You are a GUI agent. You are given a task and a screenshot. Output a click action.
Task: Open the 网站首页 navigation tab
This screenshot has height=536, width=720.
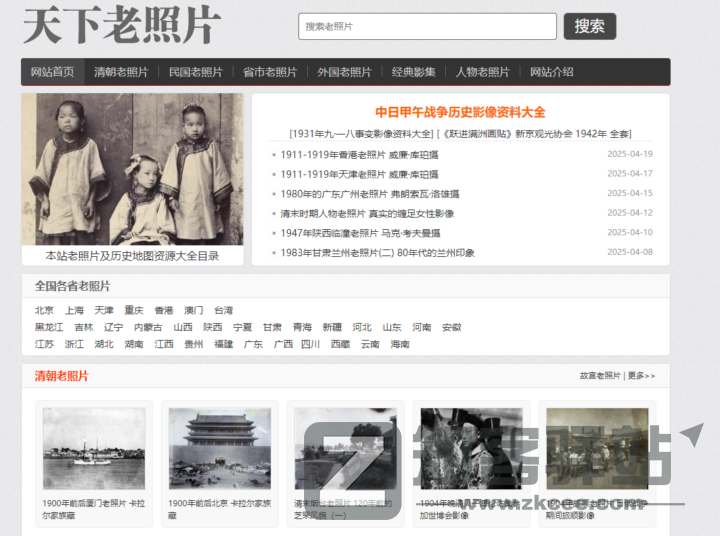pos(52,72)
